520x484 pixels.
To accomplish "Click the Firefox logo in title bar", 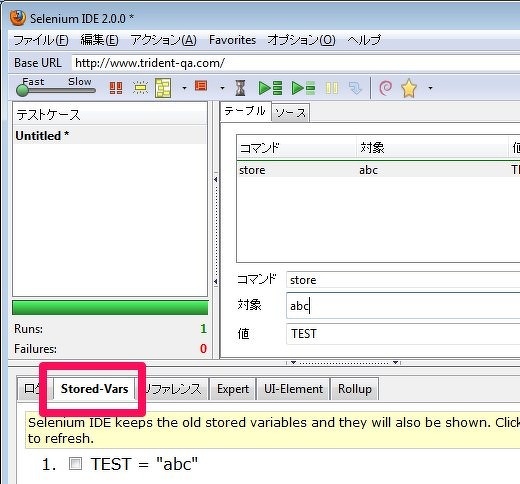I will [18, 18].
